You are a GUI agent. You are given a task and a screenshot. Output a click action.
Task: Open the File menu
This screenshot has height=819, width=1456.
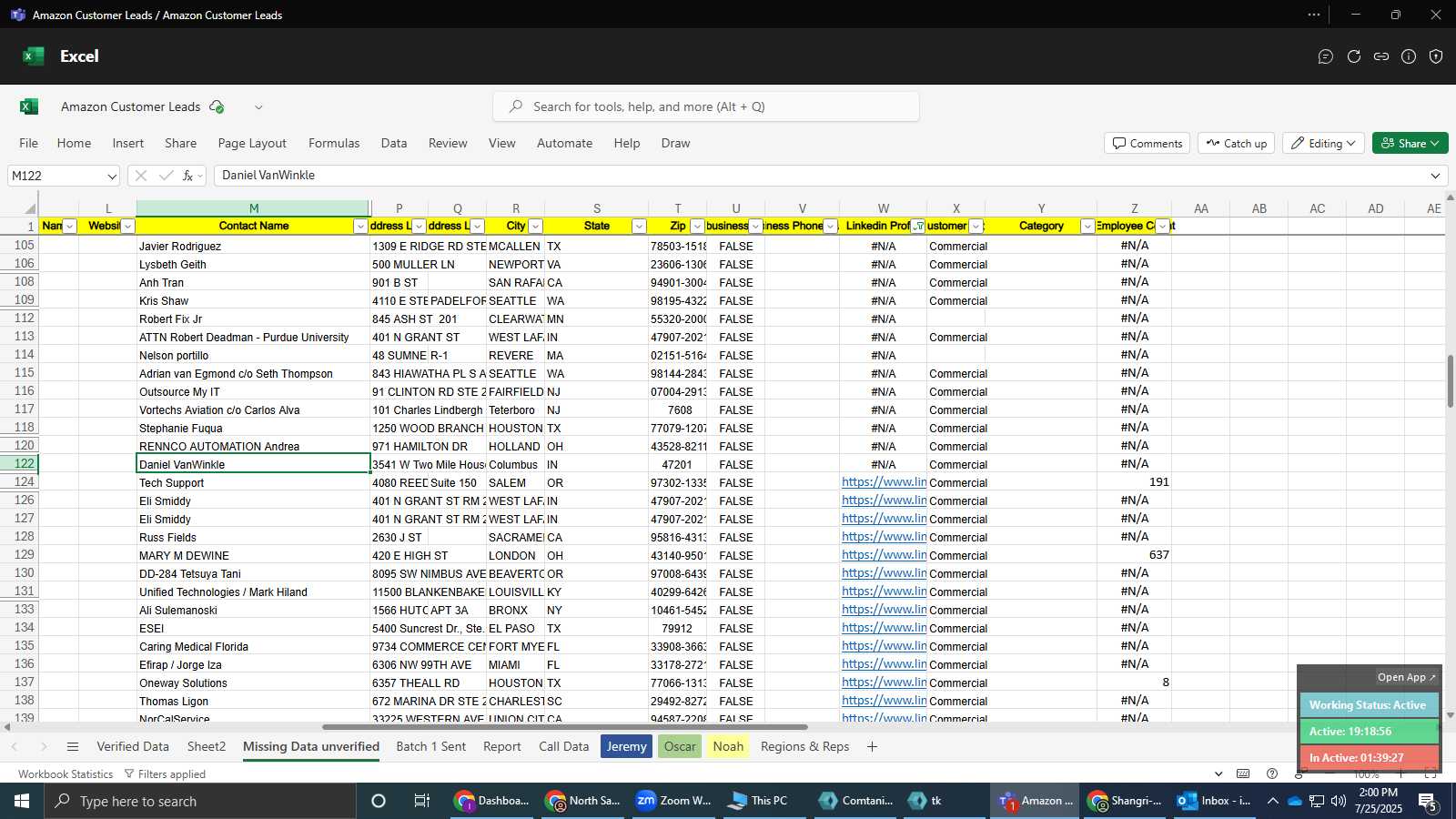tap(29, 143)
